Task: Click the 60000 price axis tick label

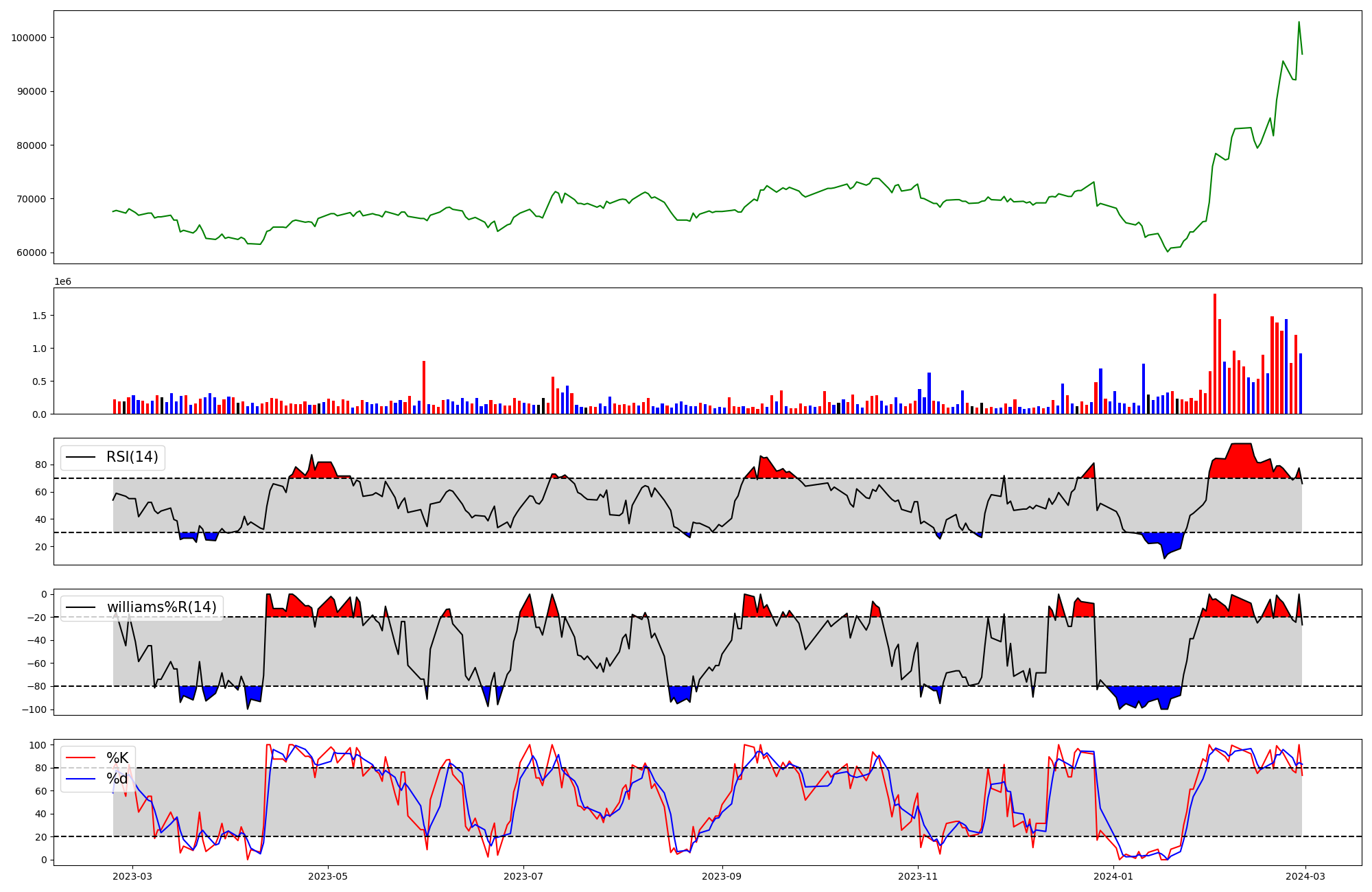Action: pyautogui.click(x=32, y=253)
